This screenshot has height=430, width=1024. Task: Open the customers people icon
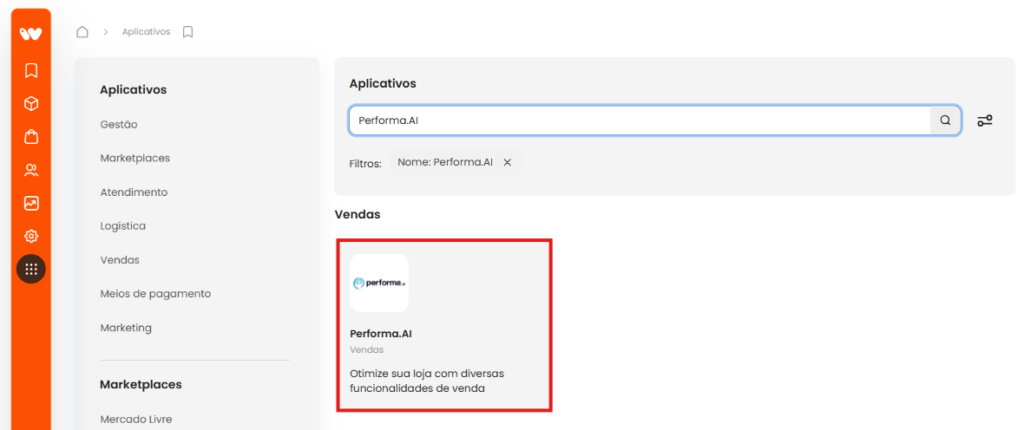(31, 171)
